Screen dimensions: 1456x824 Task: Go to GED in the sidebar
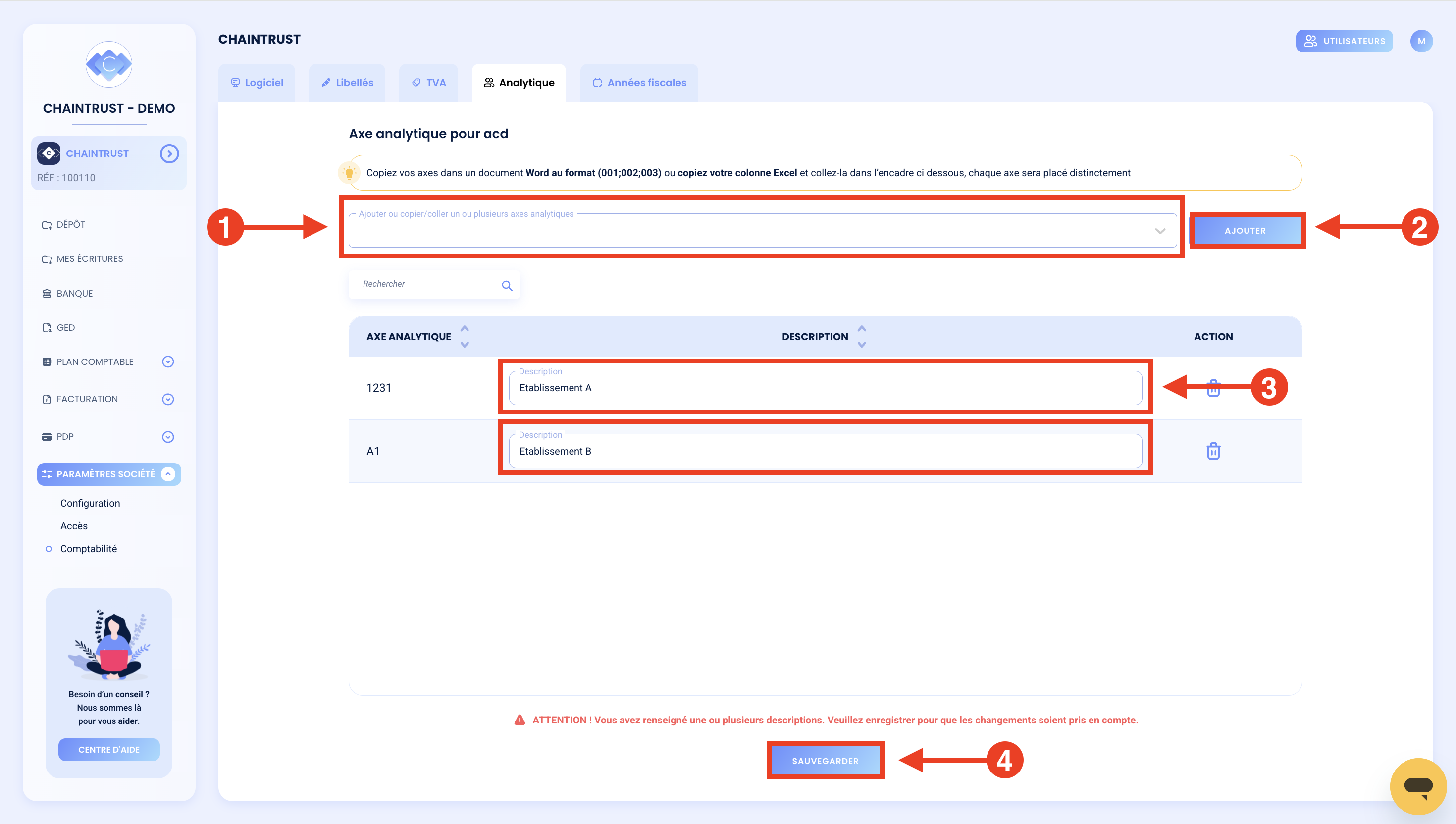click(65, 328)
